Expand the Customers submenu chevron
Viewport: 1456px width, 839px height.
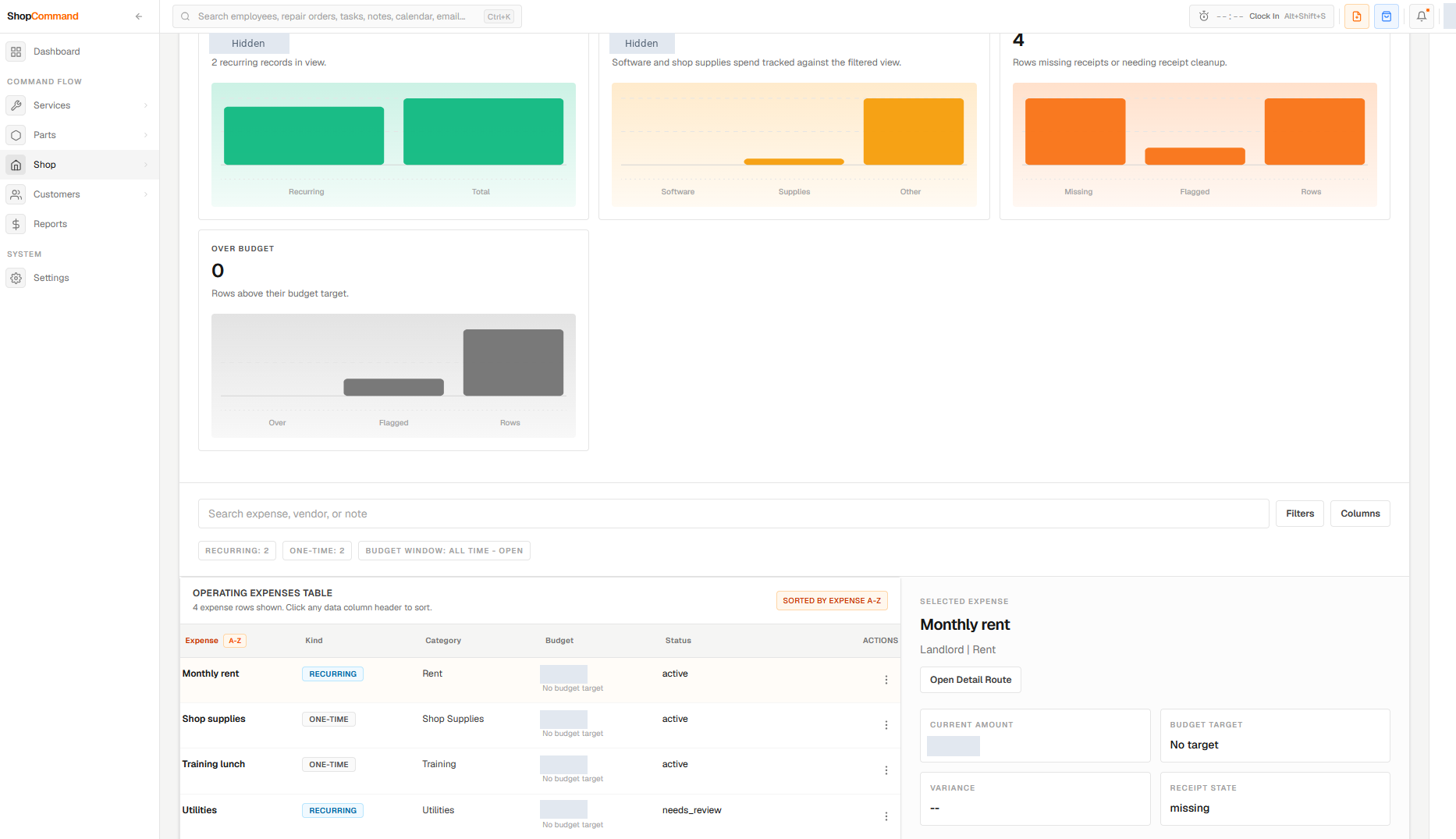coord(146,194)
